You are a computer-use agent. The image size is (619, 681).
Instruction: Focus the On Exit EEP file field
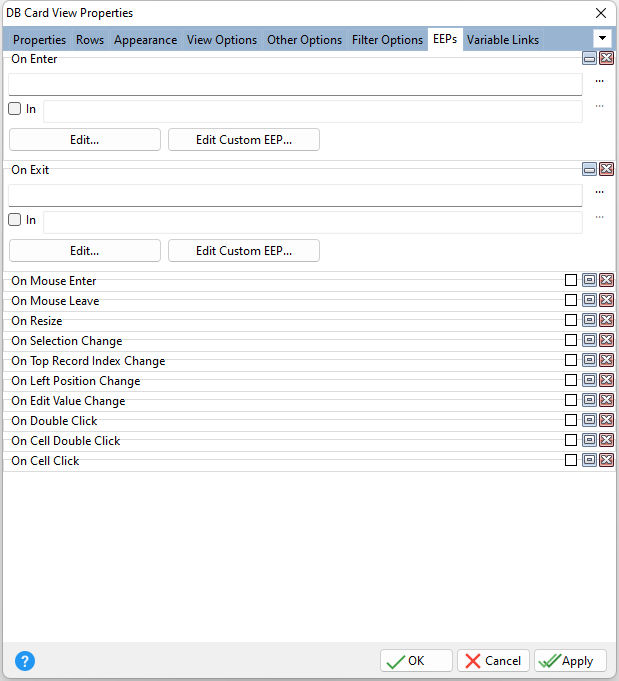pos(295,195)
